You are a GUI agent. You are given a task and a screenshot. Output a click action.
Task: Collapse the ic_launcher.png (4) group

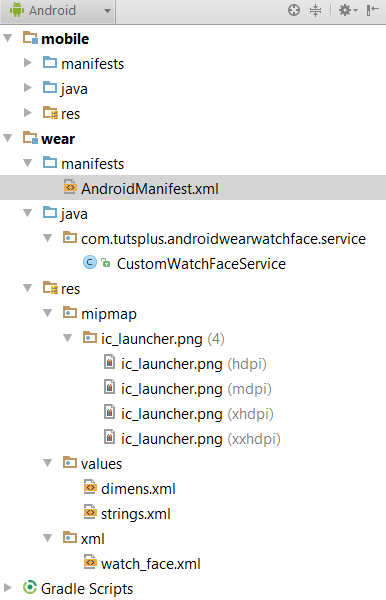point(67,338)
